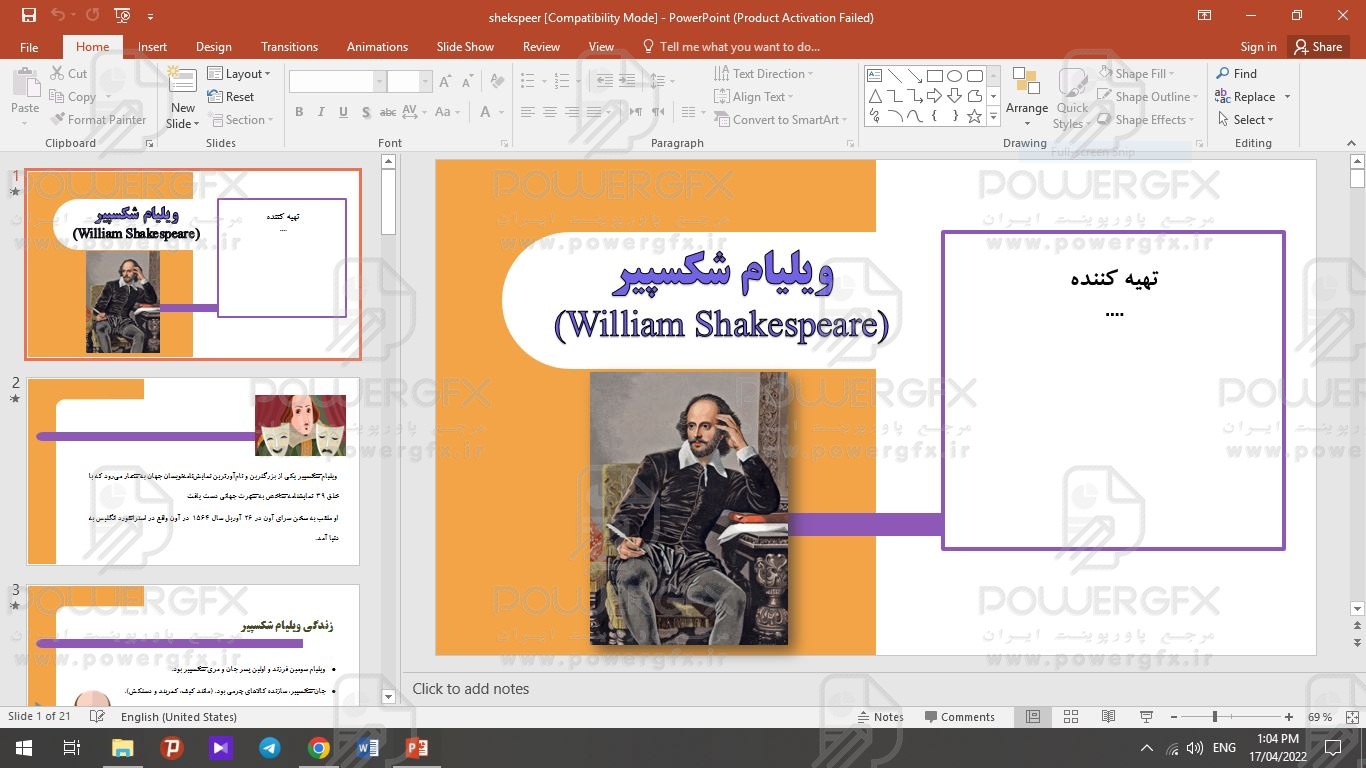The height and width of the screenshot is (768, 1366).
Task: Toggle Bold formatting
Action: tap(298, 112)
